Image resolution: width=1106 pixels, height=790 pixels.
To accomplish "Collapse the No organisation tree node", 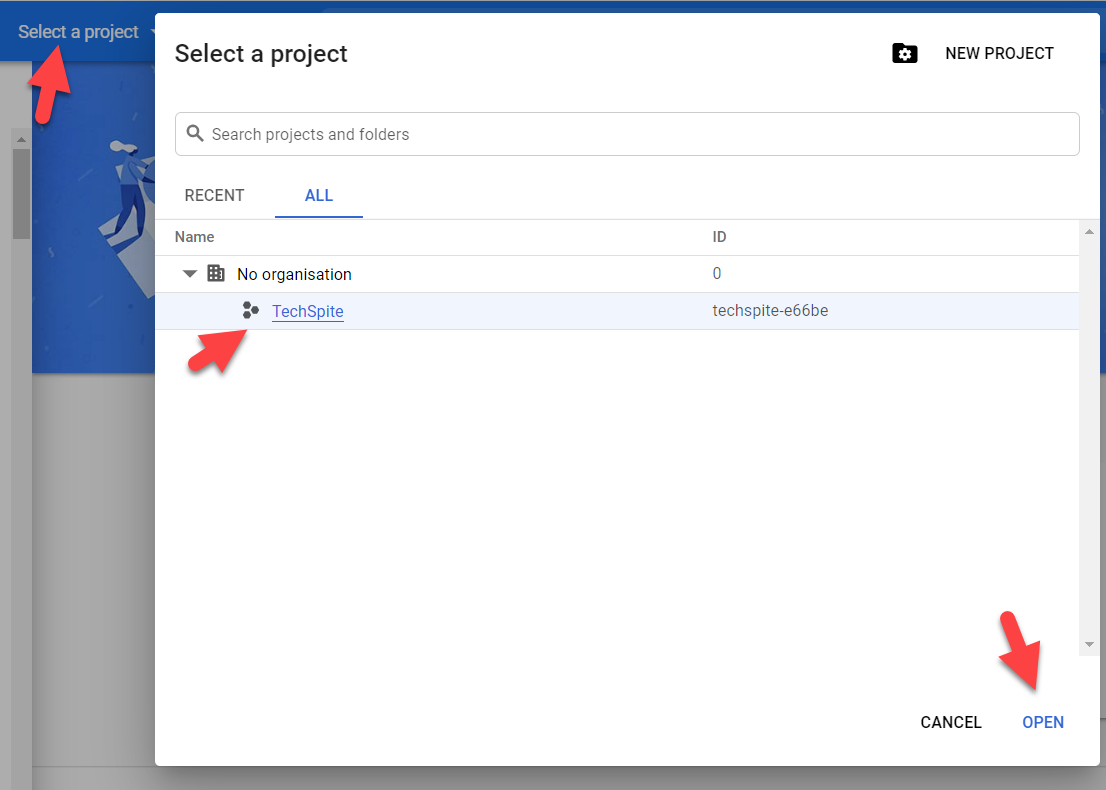I will pos(190,274).
